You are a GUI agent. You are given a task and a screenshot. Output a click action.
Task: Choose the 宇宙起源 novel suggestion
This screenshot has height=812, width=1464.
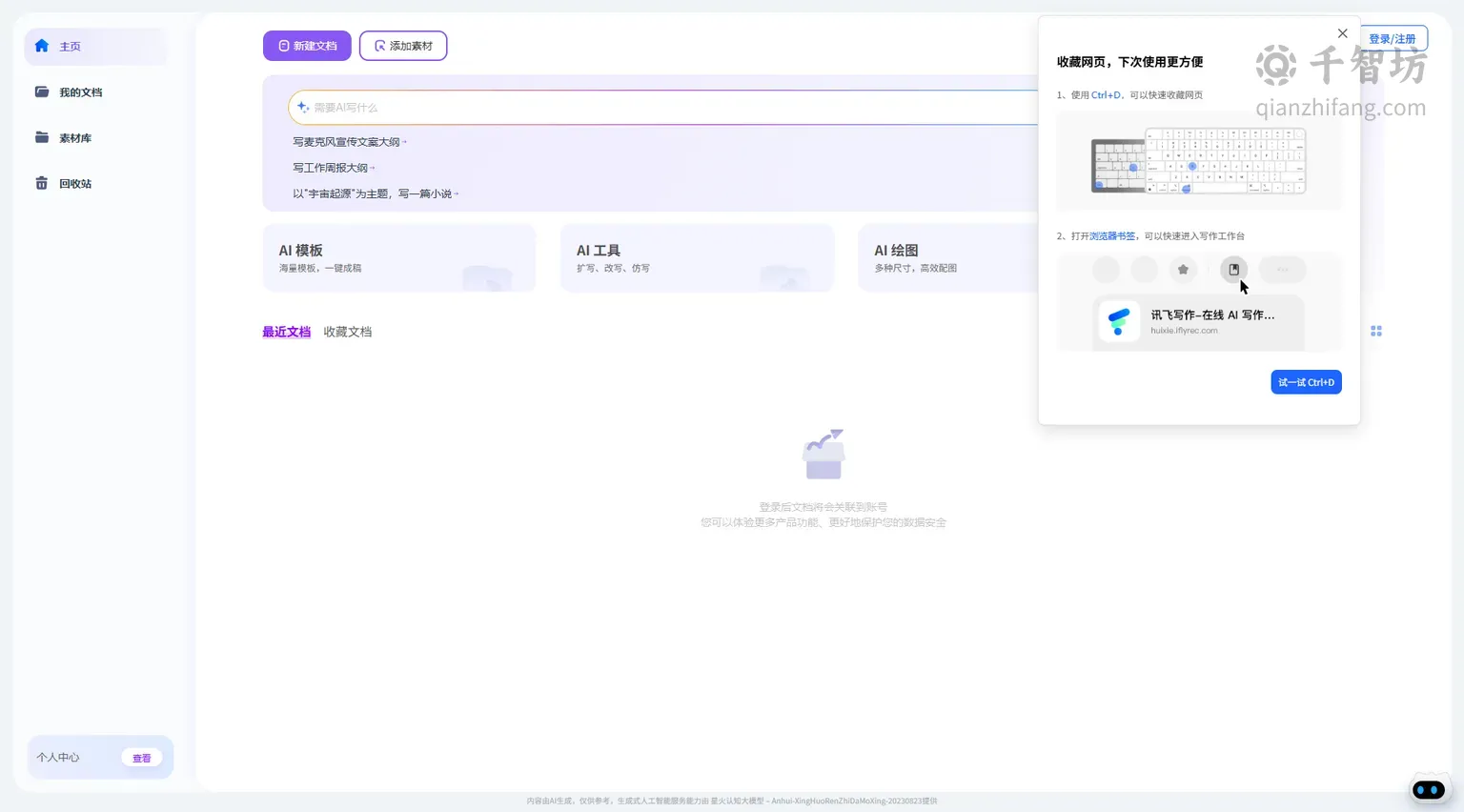[376, 193]
